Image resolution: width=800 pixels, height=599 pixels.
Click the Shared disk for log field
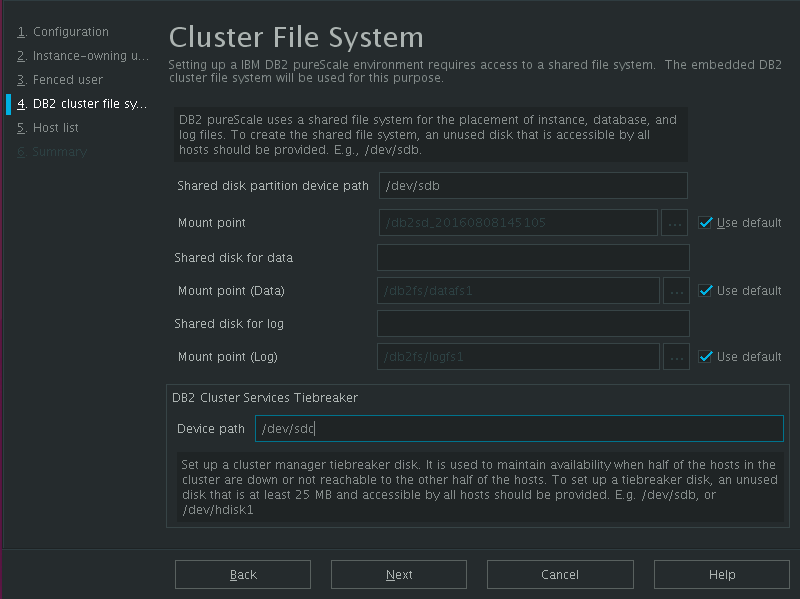532,323
